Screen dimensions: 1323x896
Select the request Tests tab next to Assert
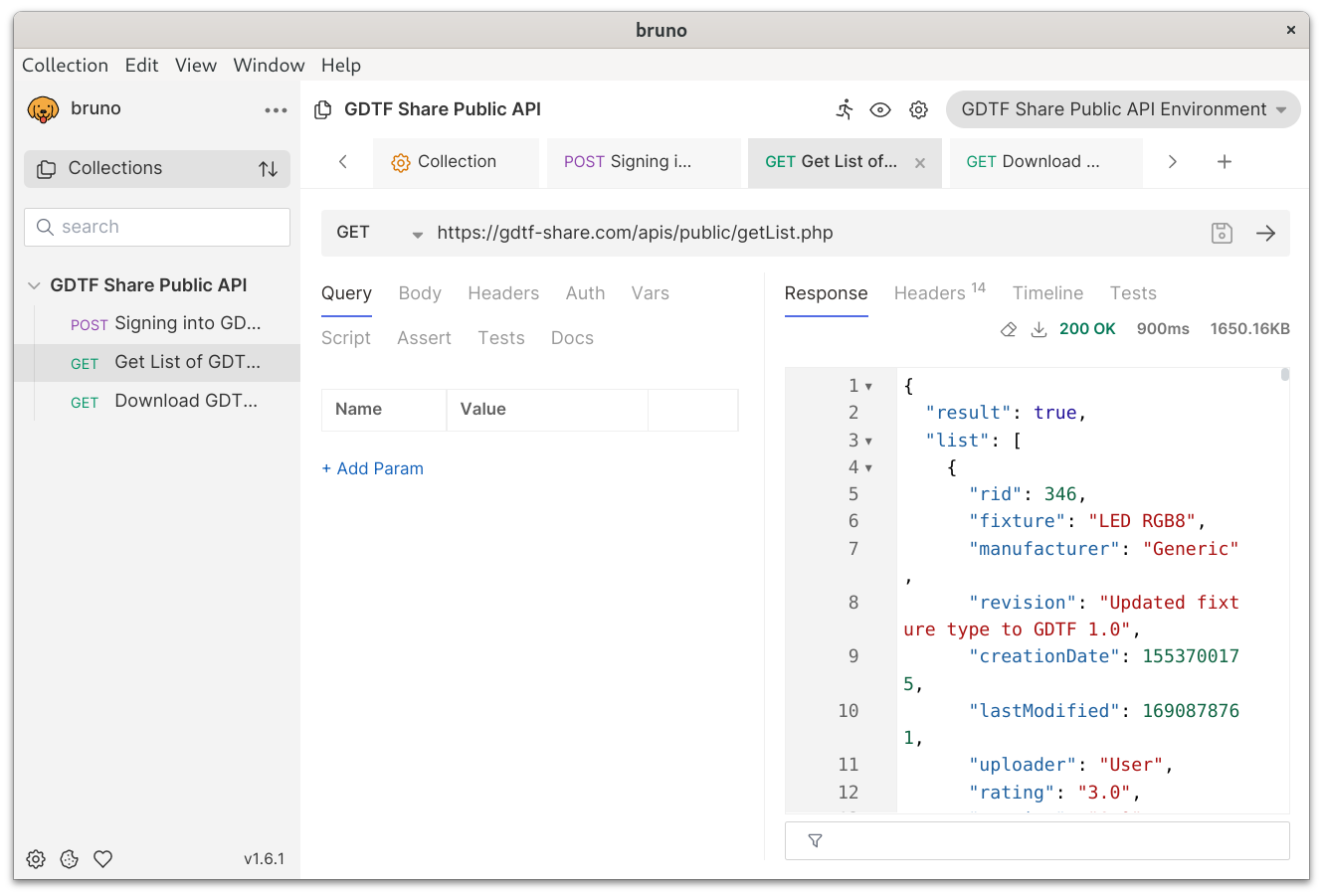pyautogui.click(x=500, y=338)
